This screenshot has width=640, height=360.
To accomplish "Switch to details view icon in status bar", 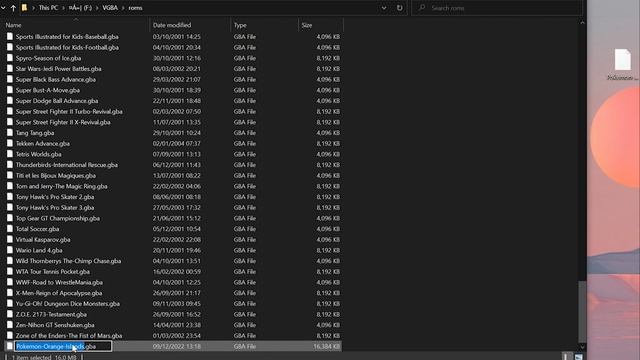I will 566,357.
